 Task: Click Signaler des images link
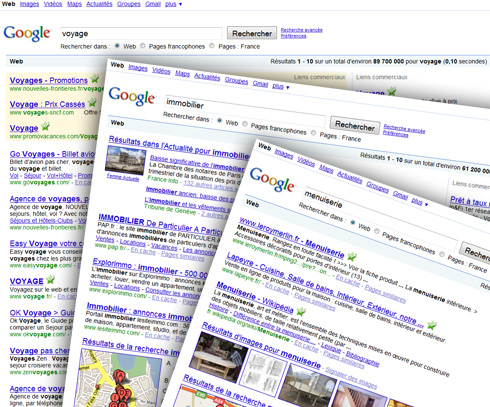coord(351,378)
